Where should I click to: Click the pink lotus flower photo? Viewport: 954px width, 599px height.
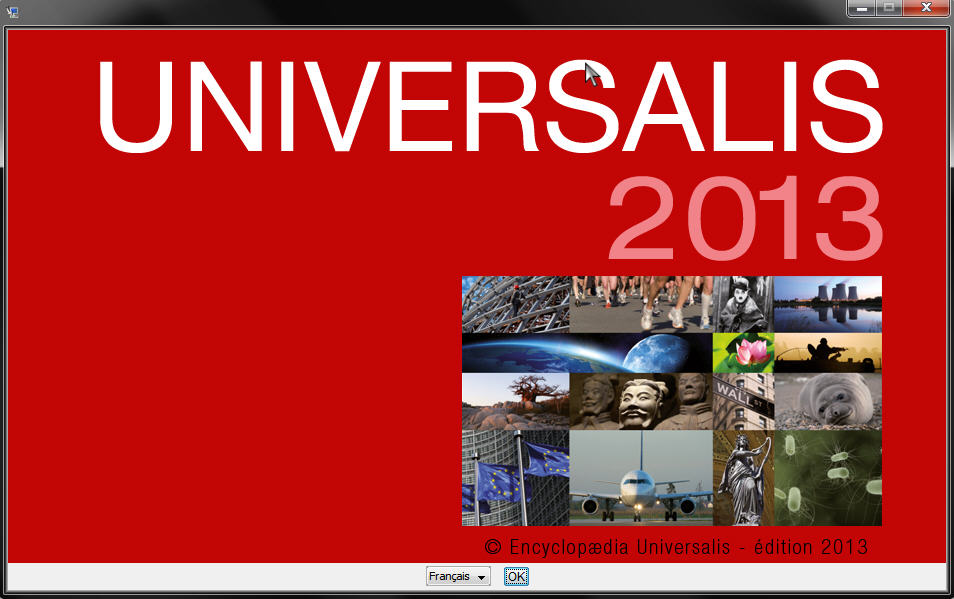tap(743, 353)
